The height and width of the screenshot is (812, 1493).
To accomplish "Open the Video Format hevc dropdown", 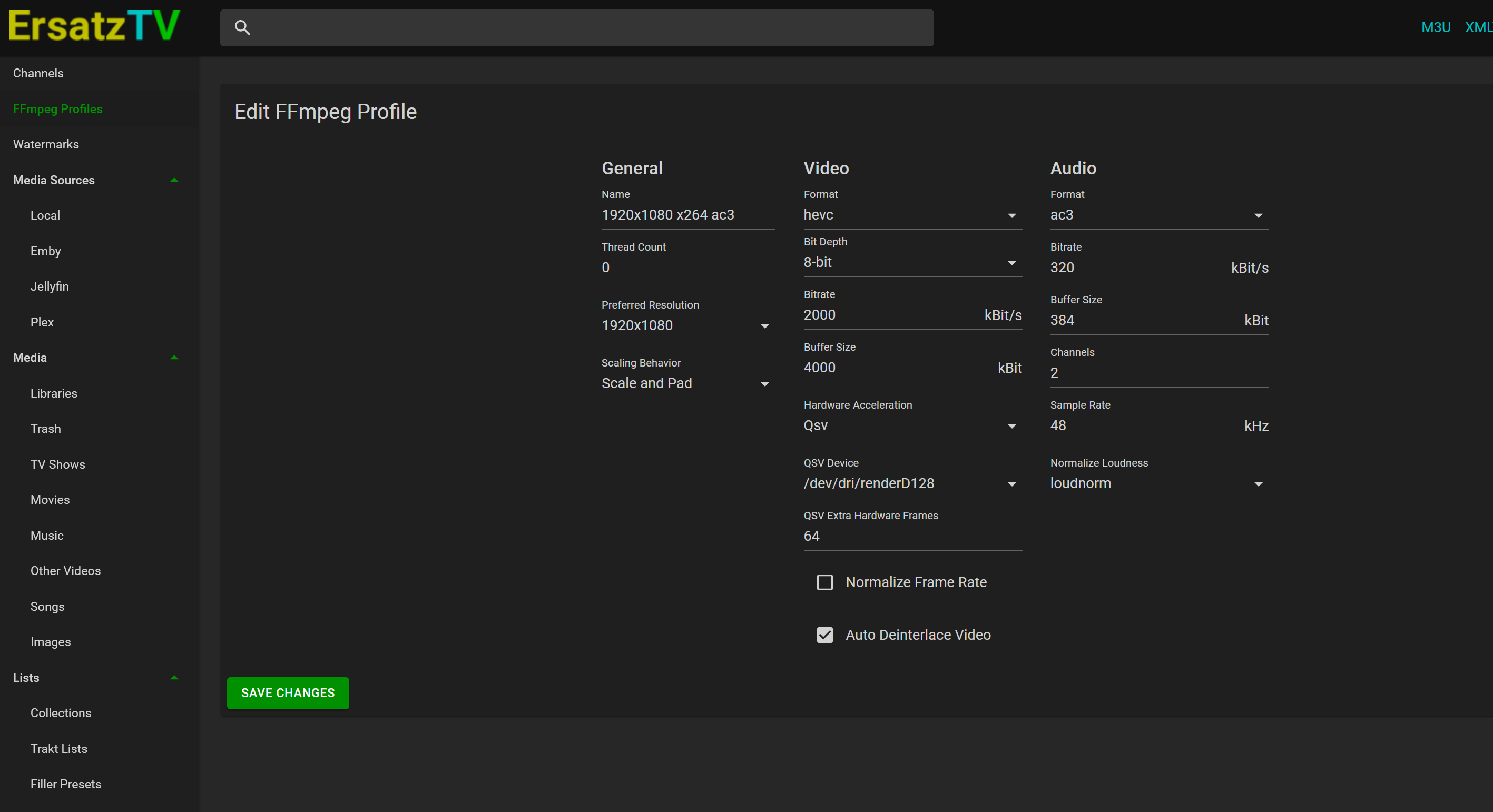I will coord(912,215).
